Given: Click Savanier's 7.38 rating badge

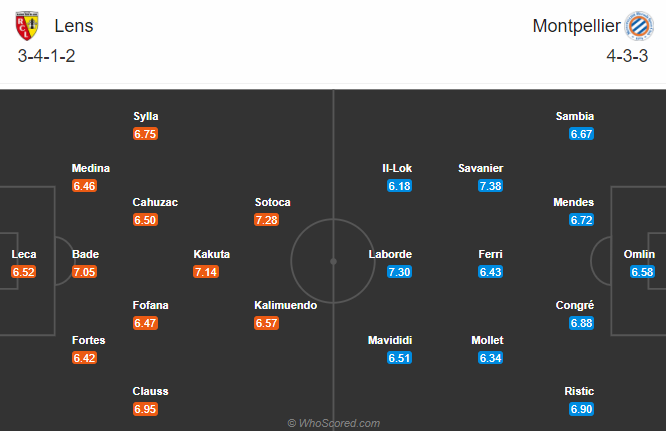Looking at the screenshot, I should point(491,186).
